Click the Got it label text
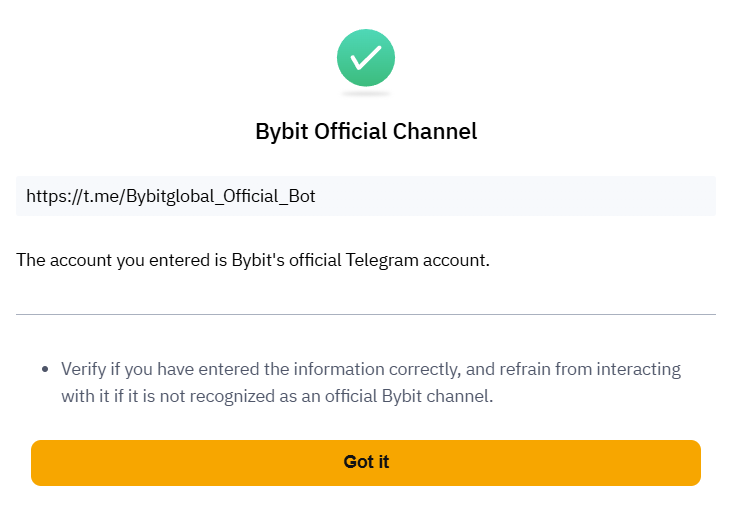The width and height of the screenshot is (740, 506). click(x=366, y=462)
